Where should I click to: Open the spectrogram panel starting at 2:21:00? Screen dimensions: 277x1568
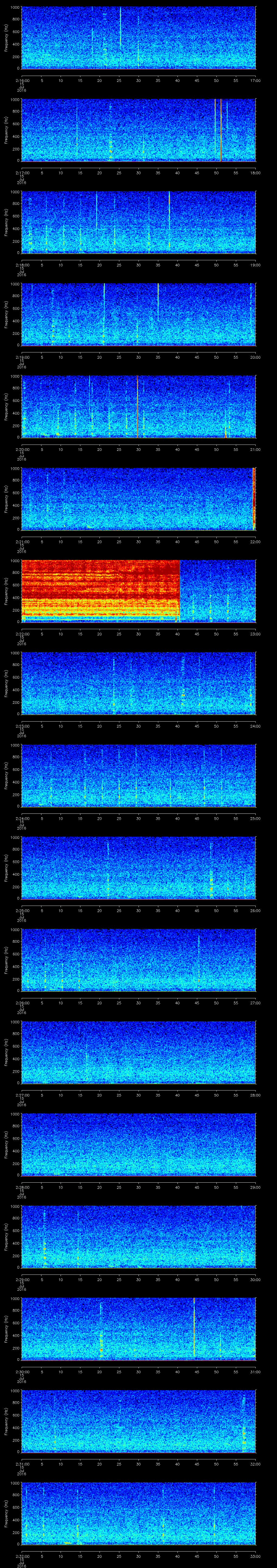[138, 499]
